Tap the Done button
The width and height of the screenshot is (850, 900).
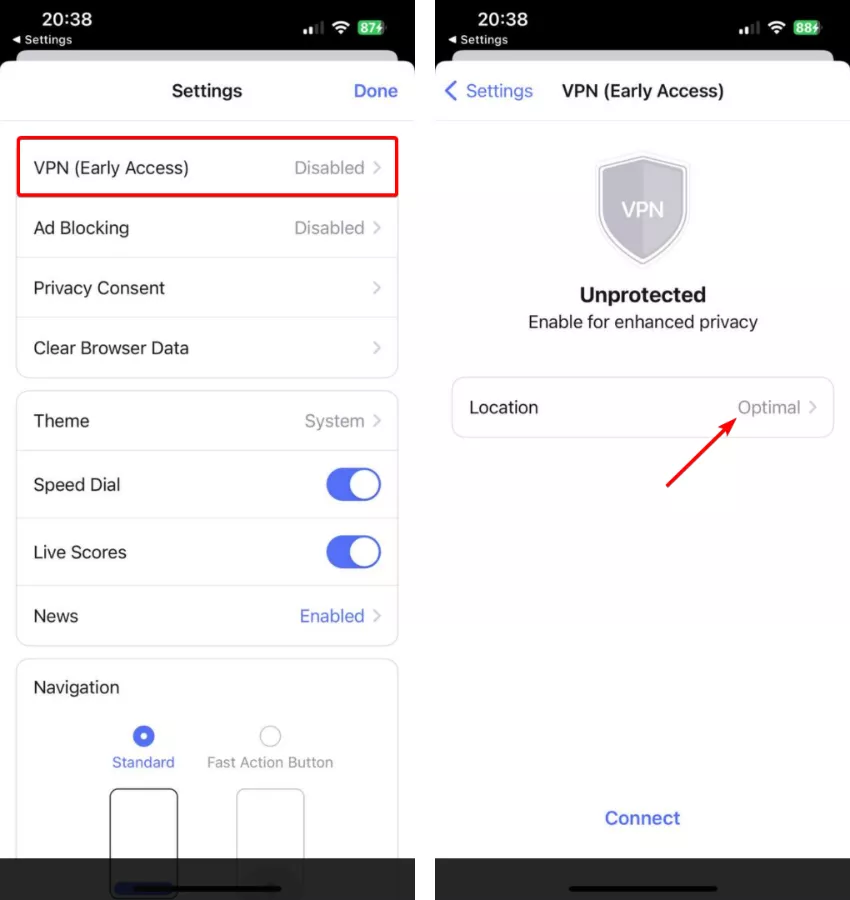pos(375,91)
